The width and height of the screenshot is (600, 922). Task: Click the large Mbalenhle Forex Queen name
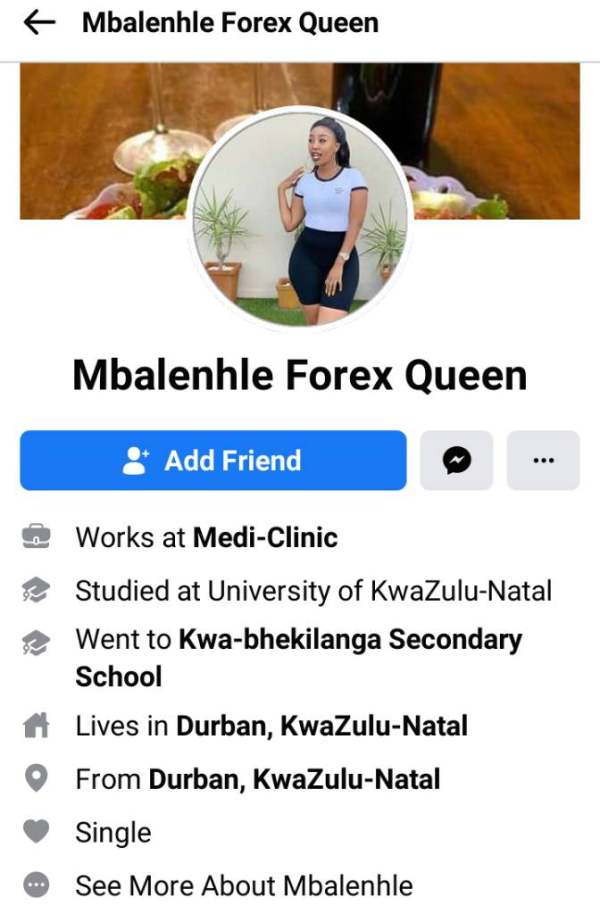tap(300, 375)
